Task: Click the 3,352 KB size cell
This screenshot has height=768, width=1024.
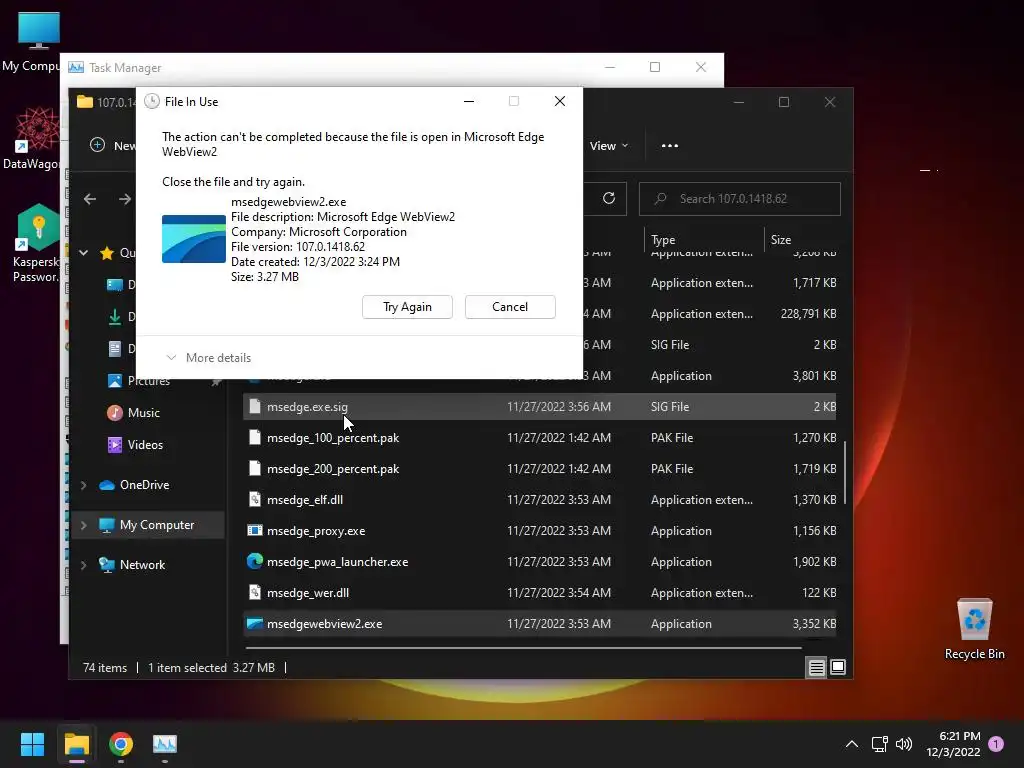Action: (814, 624)
